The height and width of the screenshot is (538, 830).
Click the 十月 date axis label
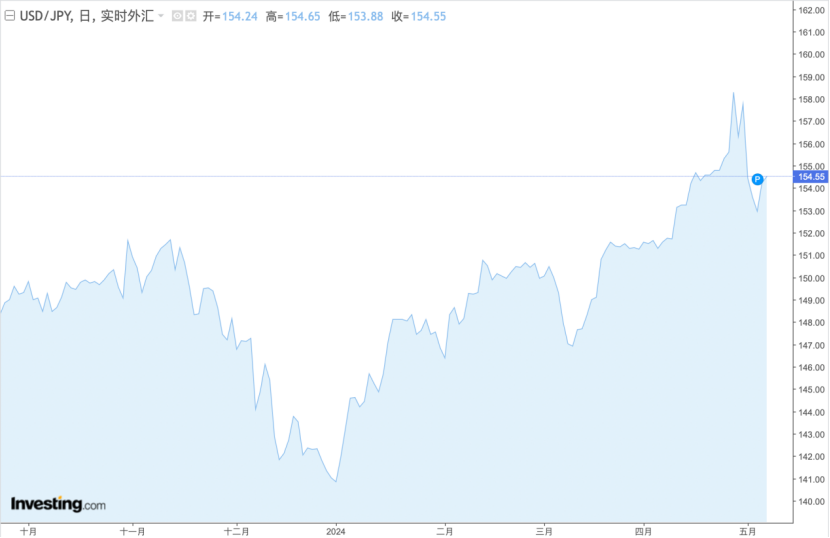(x=28, y=531)
